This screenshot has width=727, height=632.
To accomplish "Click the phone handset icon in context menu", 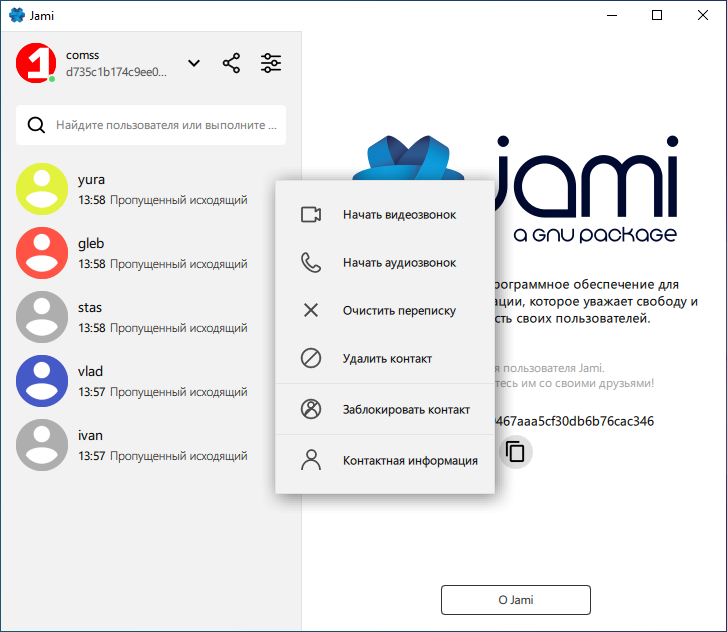I will (x=311, y=262).
